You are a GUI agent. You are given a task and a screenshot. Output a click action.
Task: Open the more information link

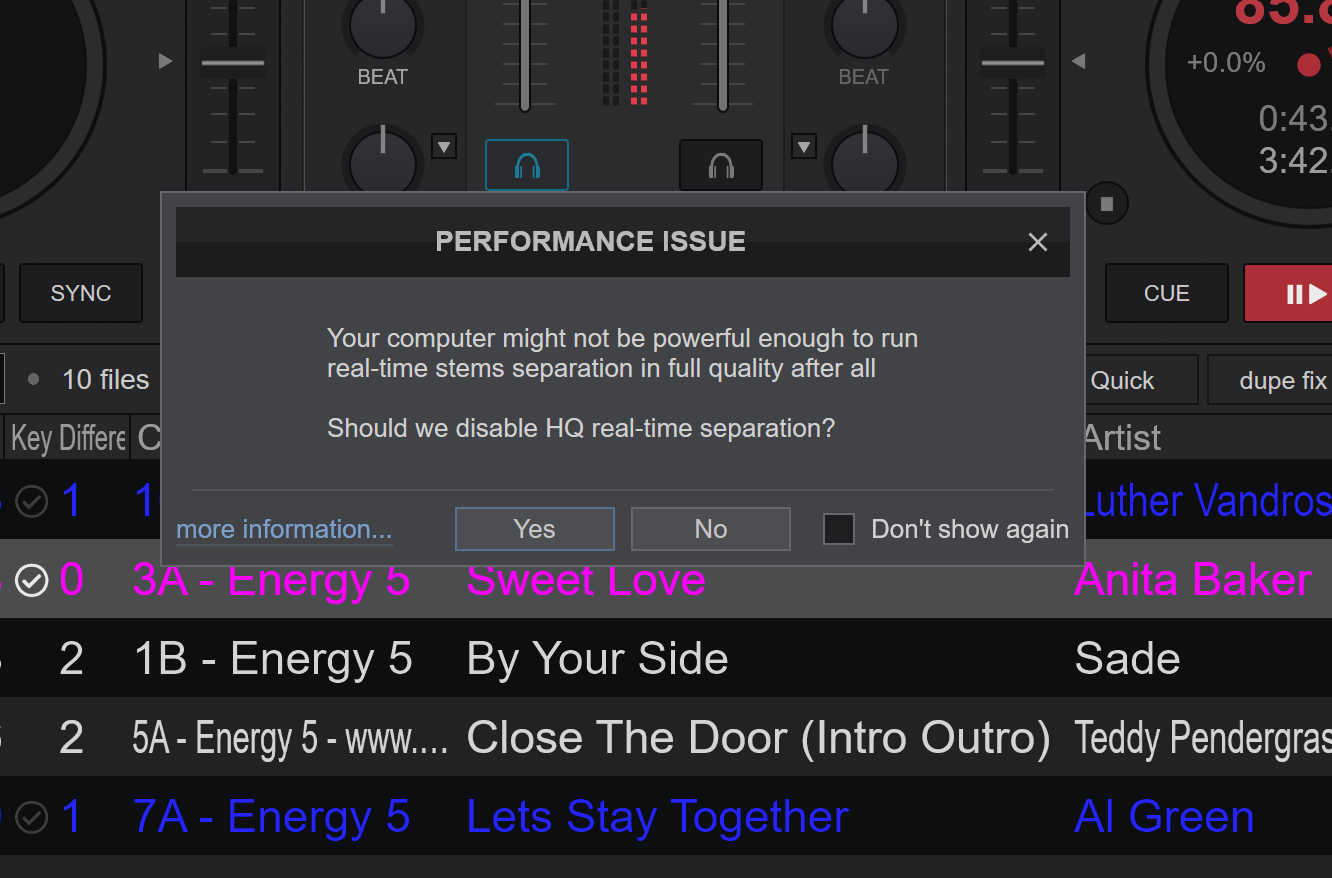pyautogui.click(x=284, y=529)
